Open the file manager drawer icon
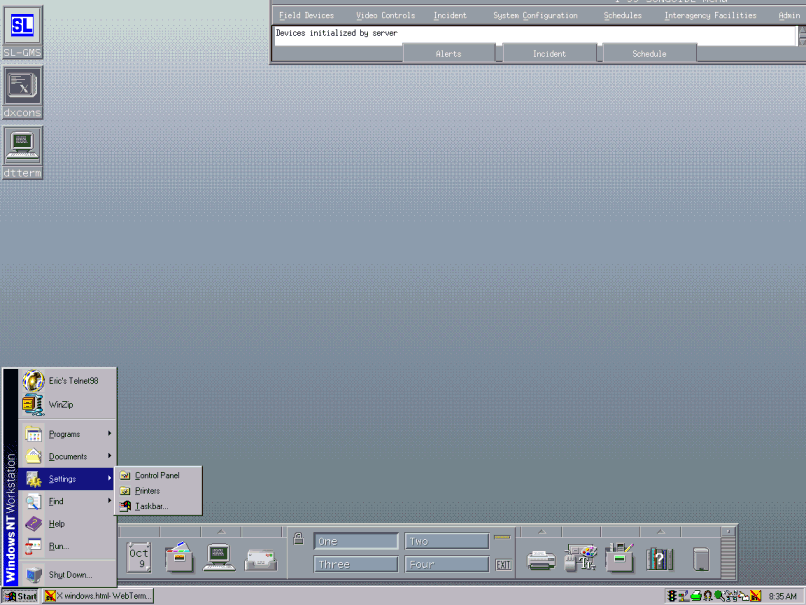This screenshot has width=806, height=605. pos(180,557)
